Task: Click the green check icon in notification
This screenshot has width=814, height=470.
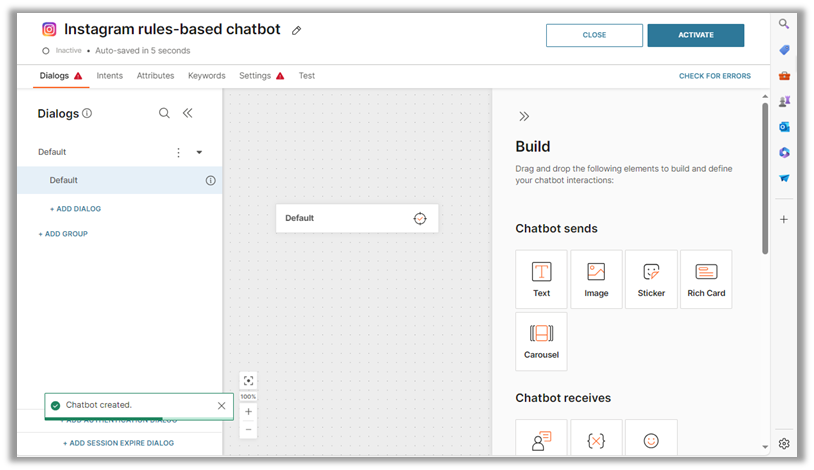Action: pyautogui.click(x=56, y=406)
